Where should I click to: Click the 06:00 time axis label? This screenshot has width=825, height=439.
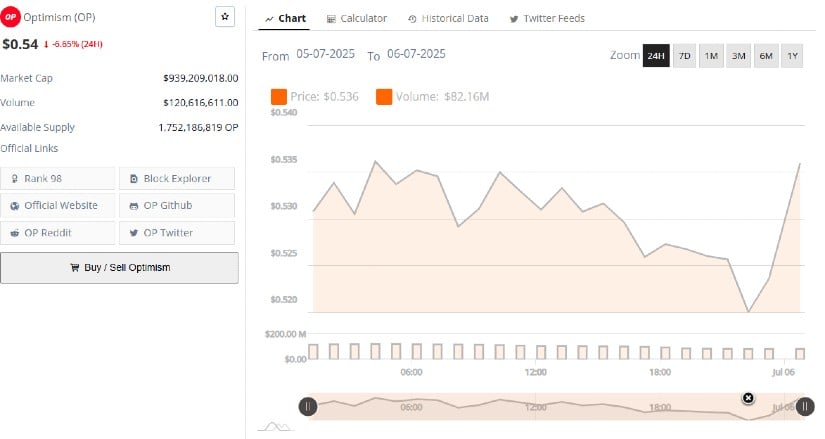(x=411, y=372)
